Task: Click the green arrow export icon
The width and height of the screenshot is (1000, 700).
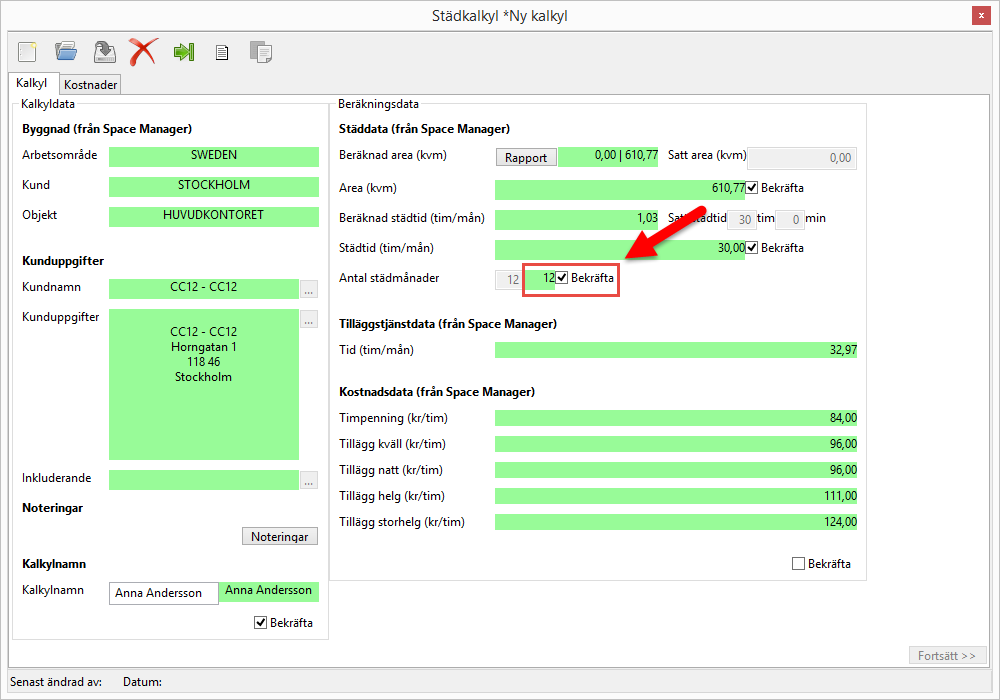Action: pyautogui.click(x=183, y=51)
